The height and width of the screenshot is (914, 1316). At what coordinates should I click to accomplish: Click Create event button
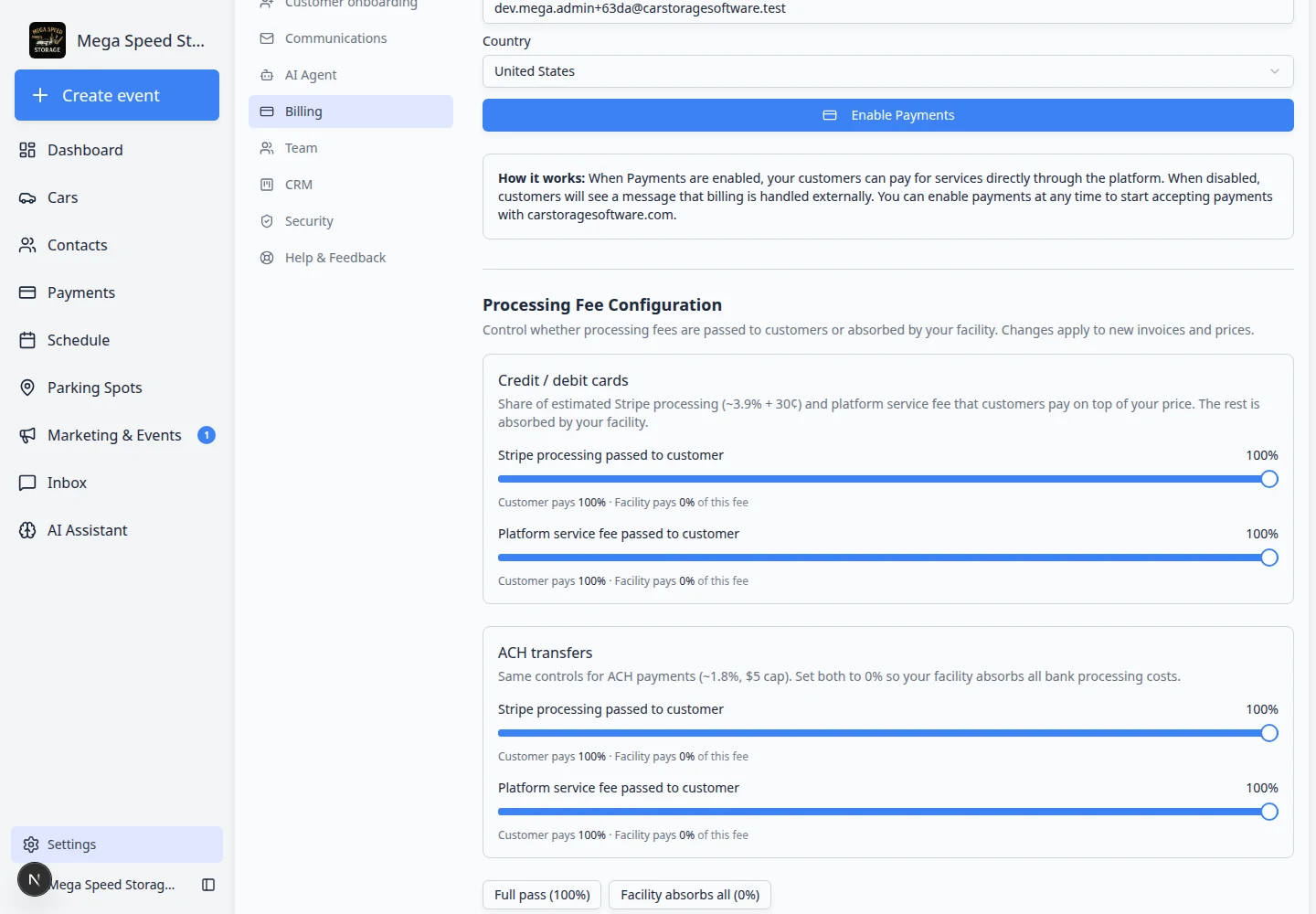[117, 95]
